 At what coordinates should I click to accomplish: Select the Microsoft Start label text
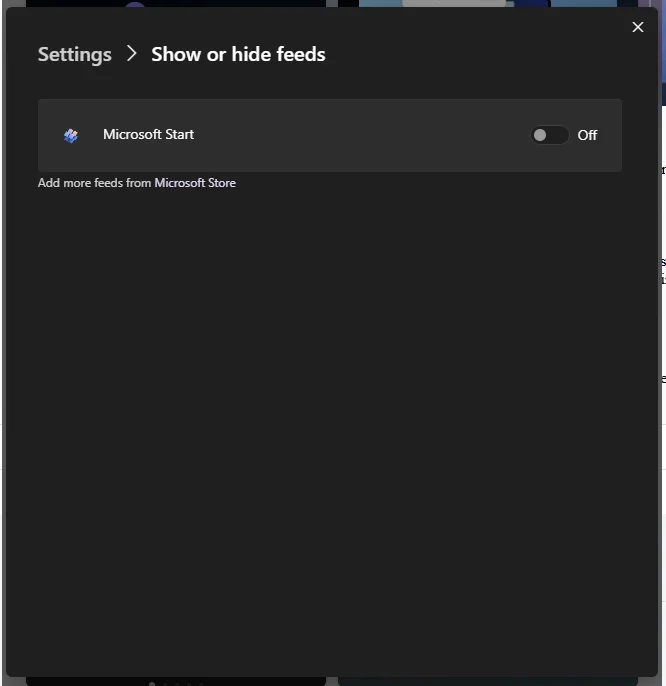pos(148,134)
